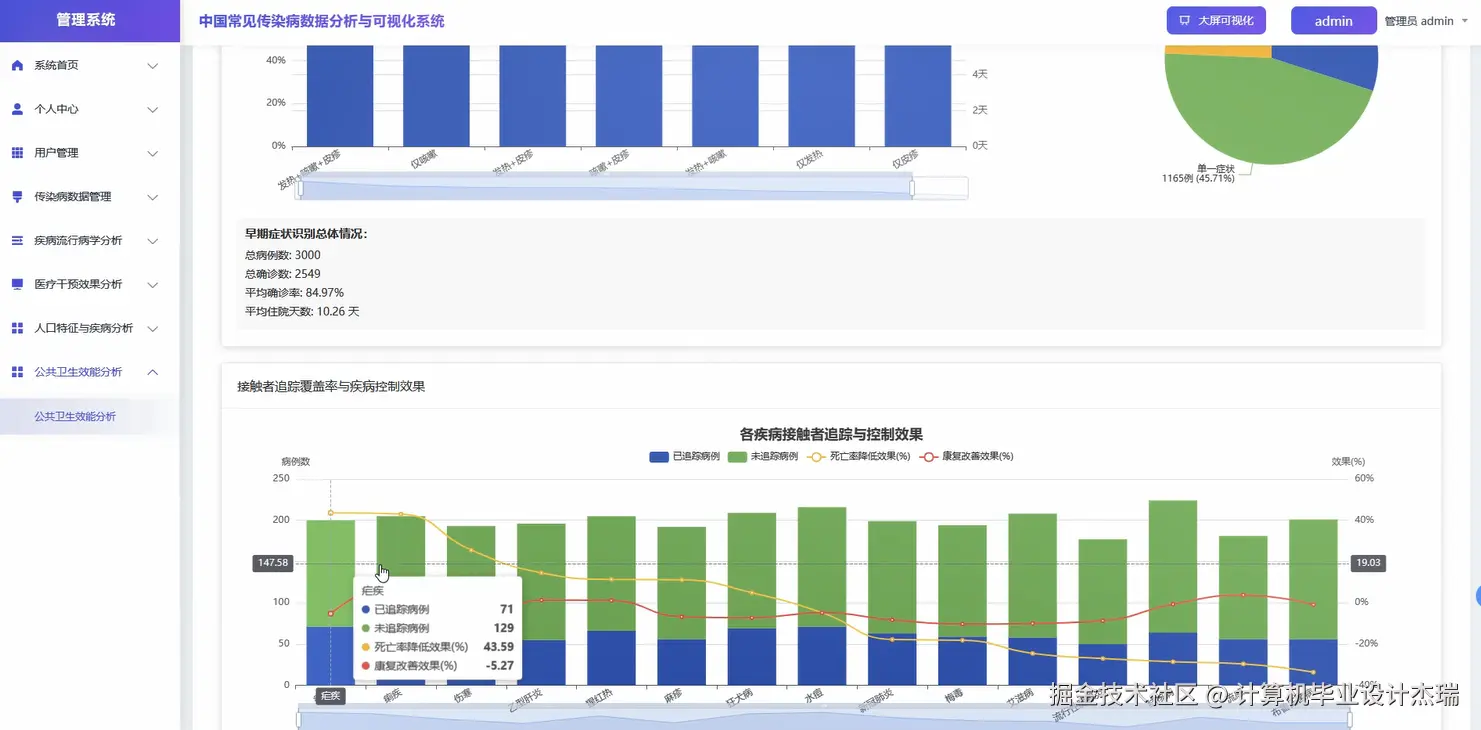The width and height of the screenshot is (1481, 730).
Task: Click the 平均确诊率: 84.97% text
Action: click(294, 293)
